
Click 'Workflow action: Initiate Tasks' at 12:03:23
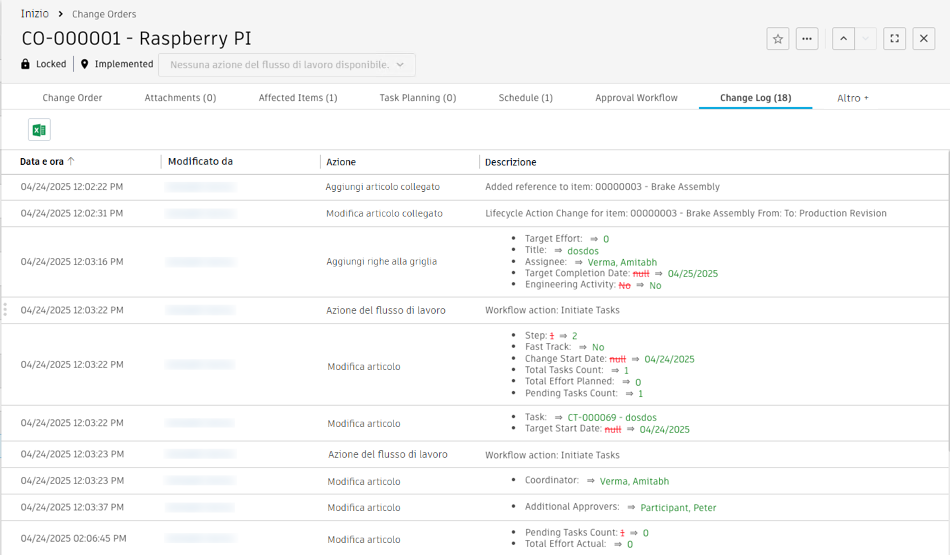pyautogui.click(x=552, y=455)
